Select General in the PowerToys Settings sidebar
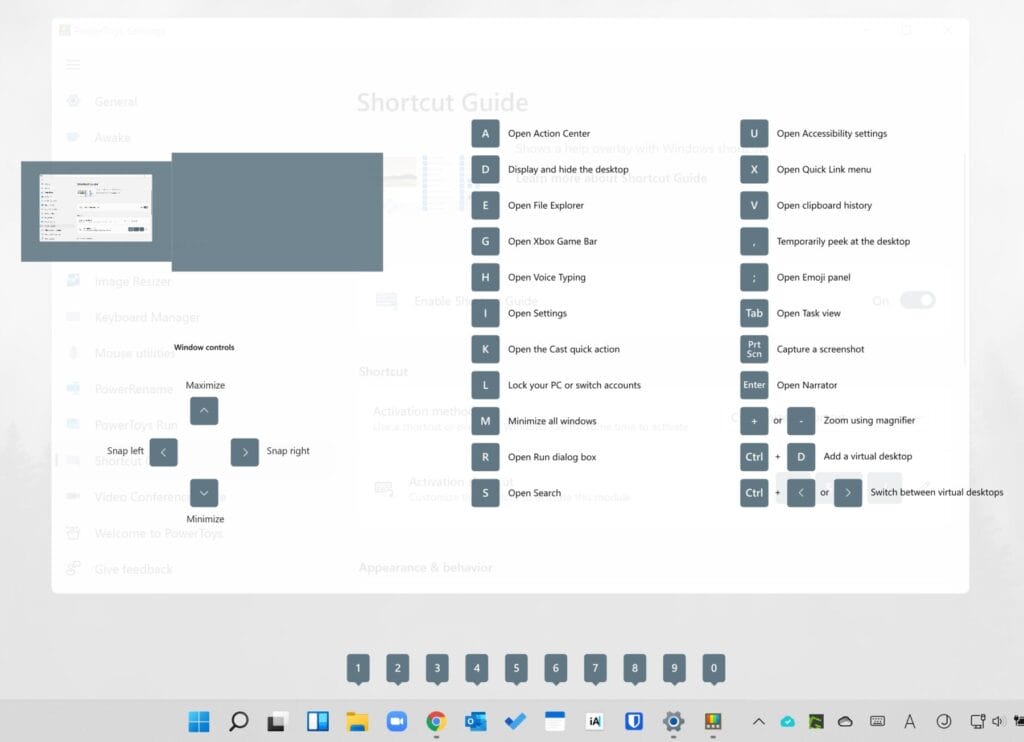This screenshot has width=1024, height=742. point(116,102)
